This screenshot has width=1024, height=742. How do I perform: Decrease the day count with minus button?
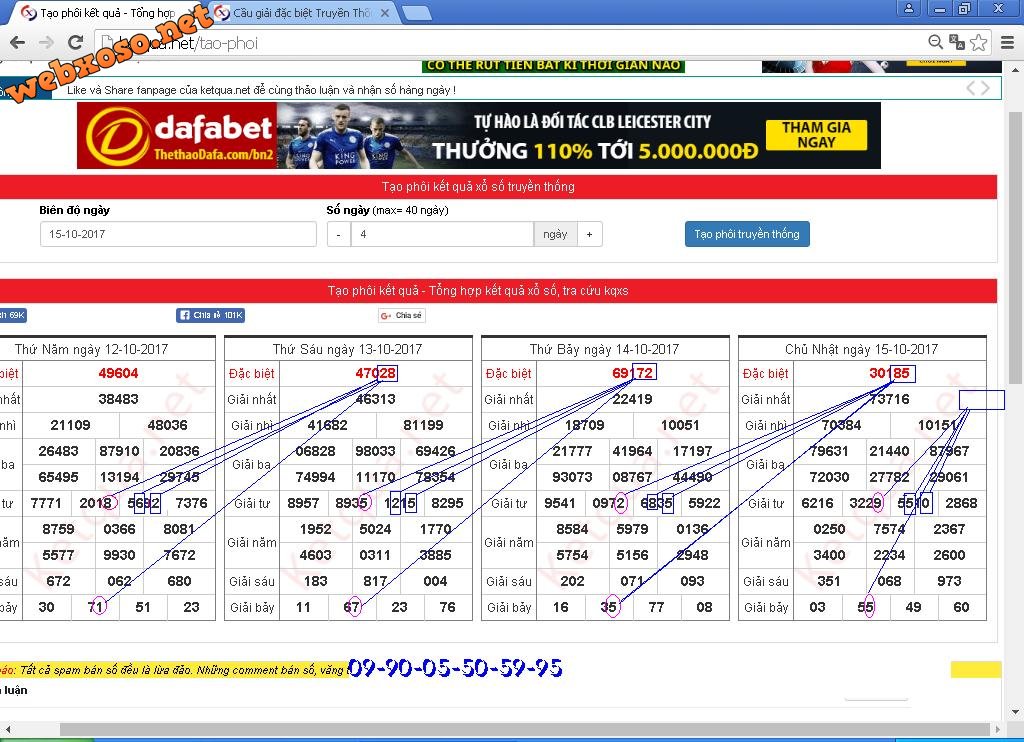pyautogui.click(x=338, y=234)
